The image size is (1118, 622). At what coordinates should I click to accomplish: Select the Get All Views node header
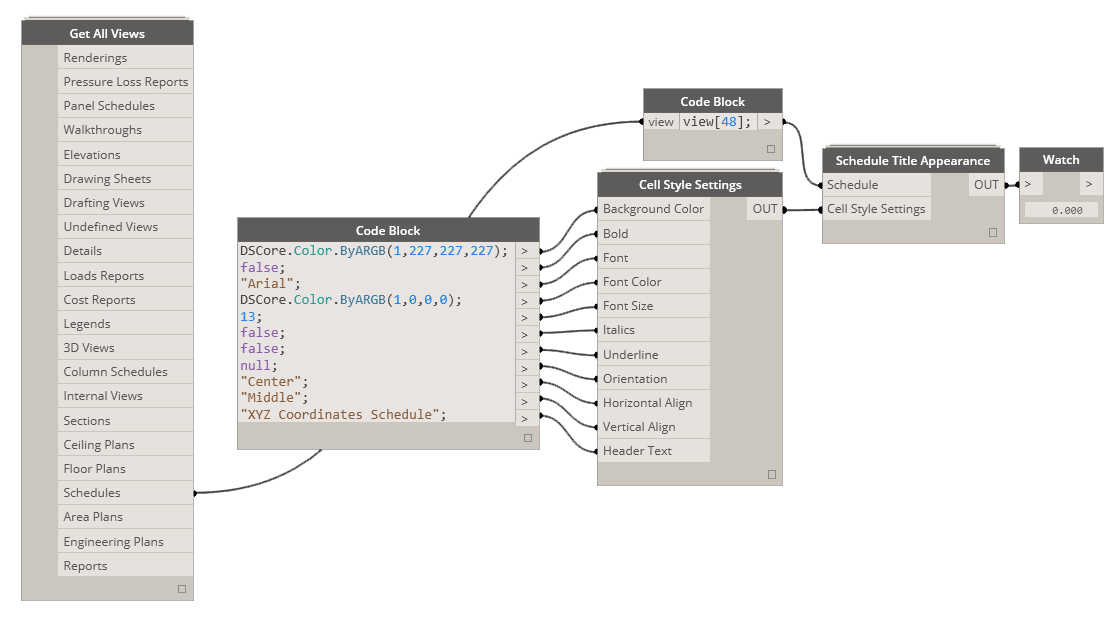[107, 32]
